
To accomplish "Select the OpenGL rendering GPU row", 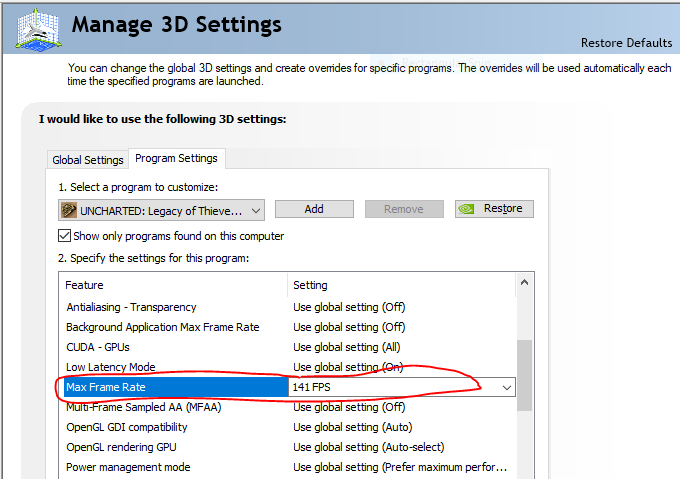I will pyautogui.click(x=120, y=447).
